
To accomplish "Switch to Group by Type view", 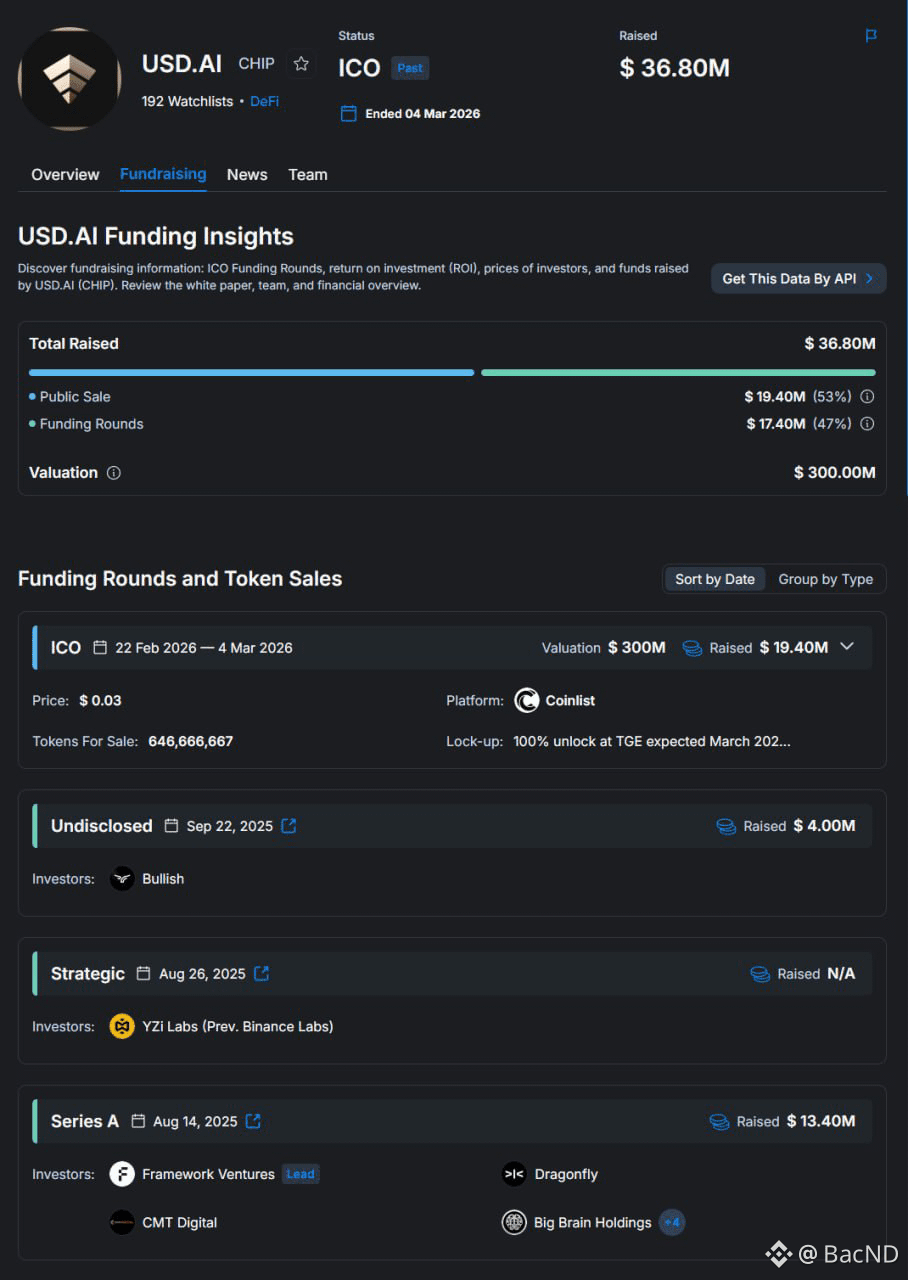I will coord(826,579).
